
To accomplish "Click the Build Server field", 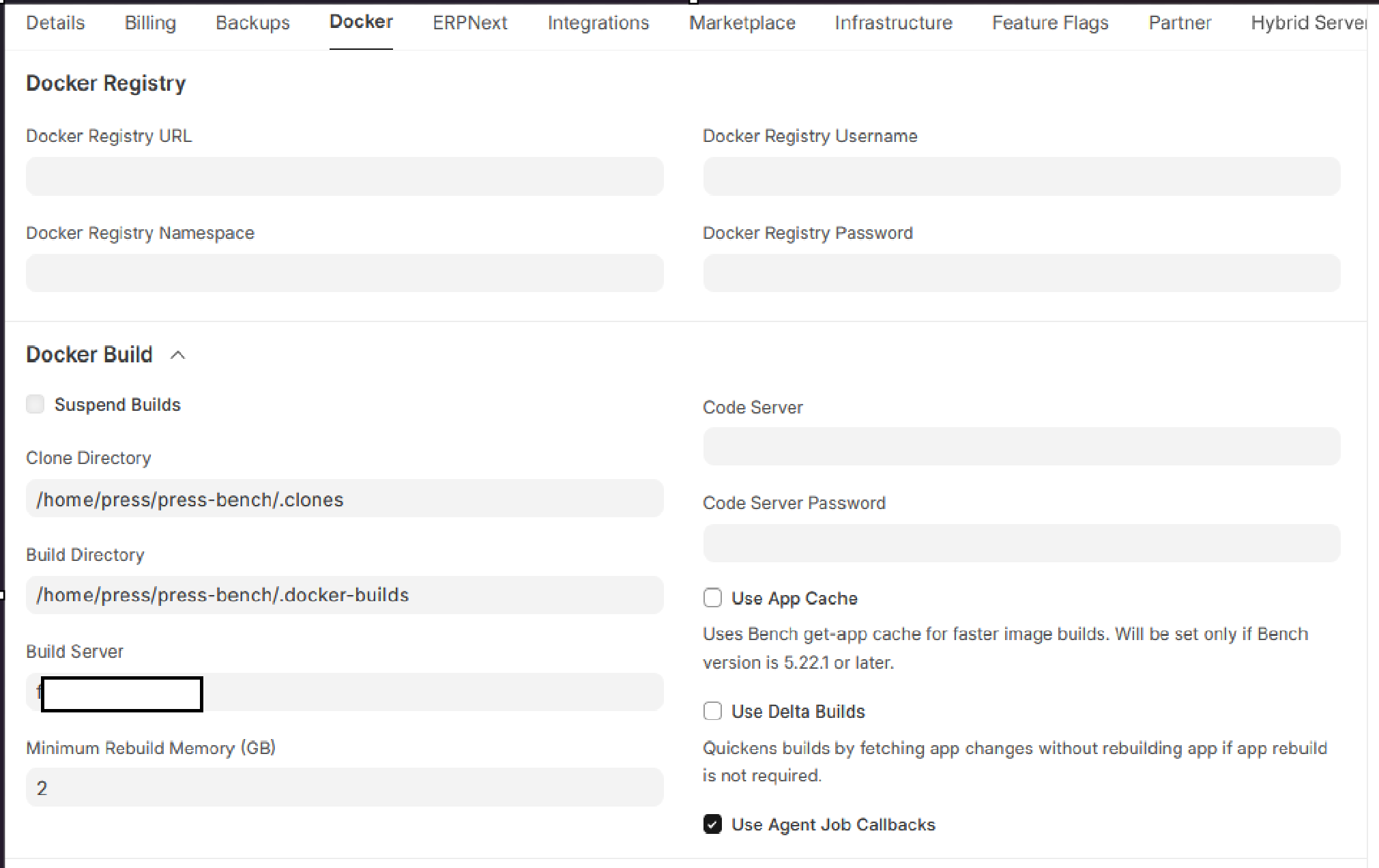I will tap(345, 692).
